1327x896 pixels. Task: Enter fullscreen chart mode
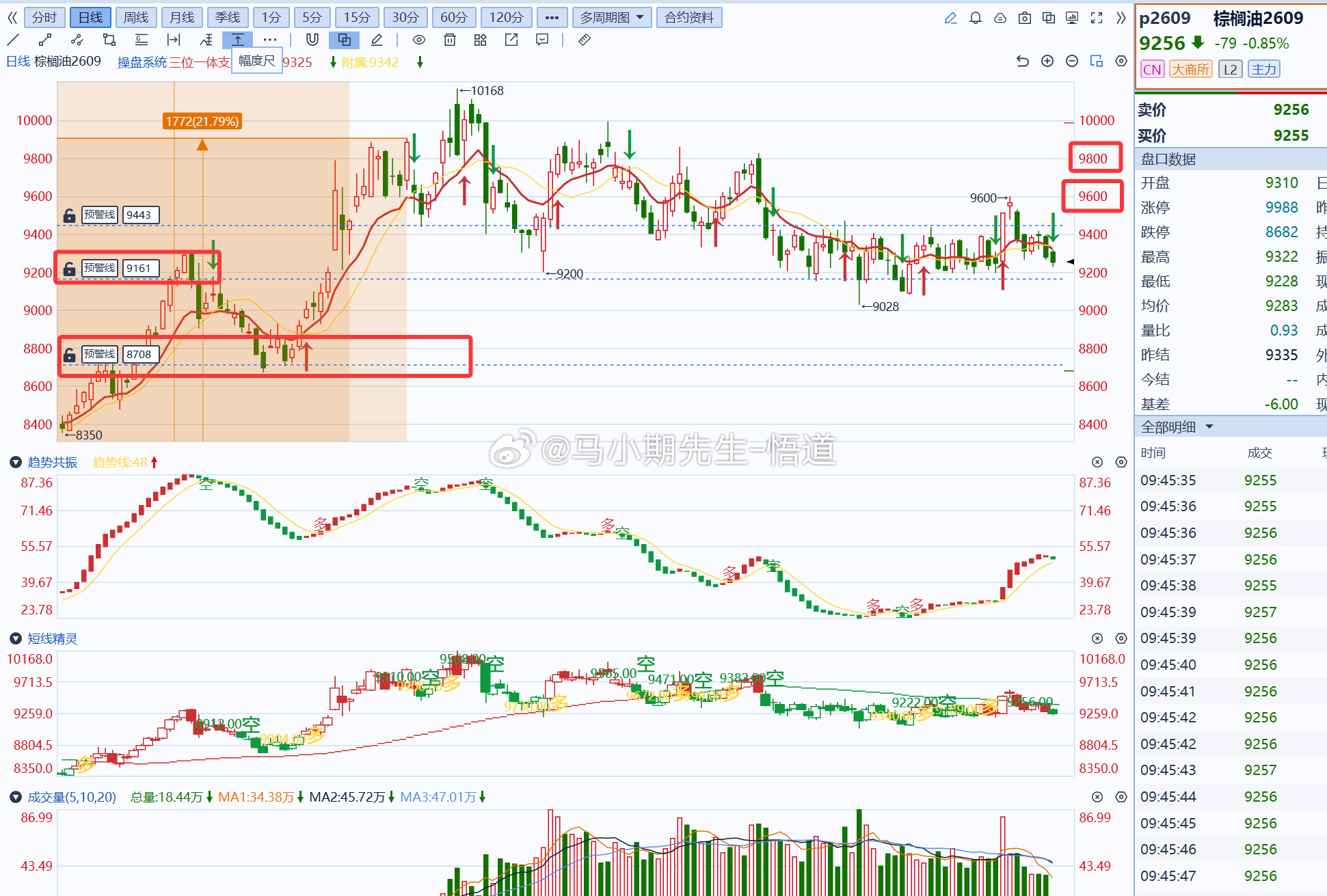click(1097, 18)
